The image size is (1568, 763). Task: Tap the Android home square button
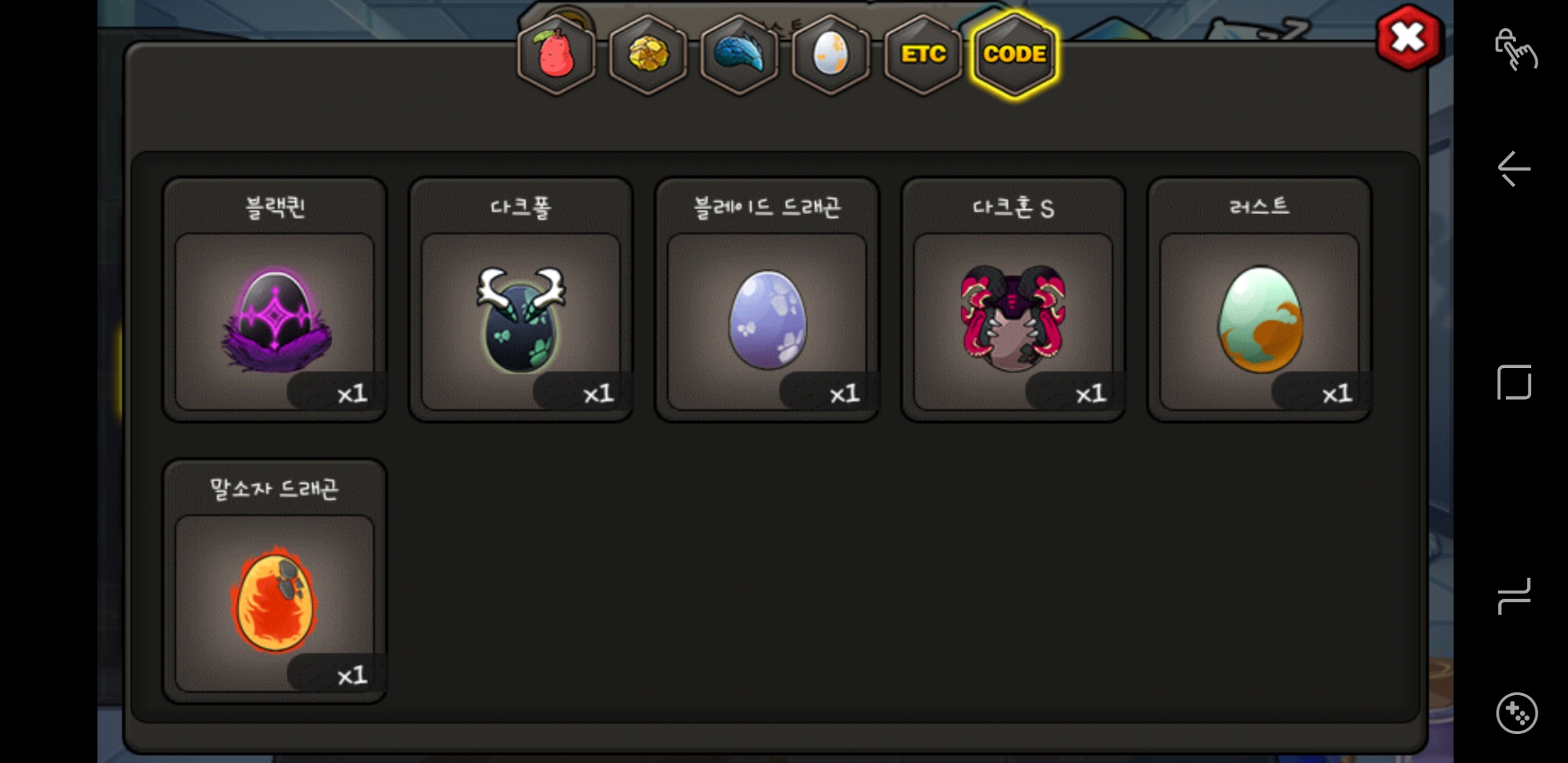pyautogui.click(x=1514, y=382)
